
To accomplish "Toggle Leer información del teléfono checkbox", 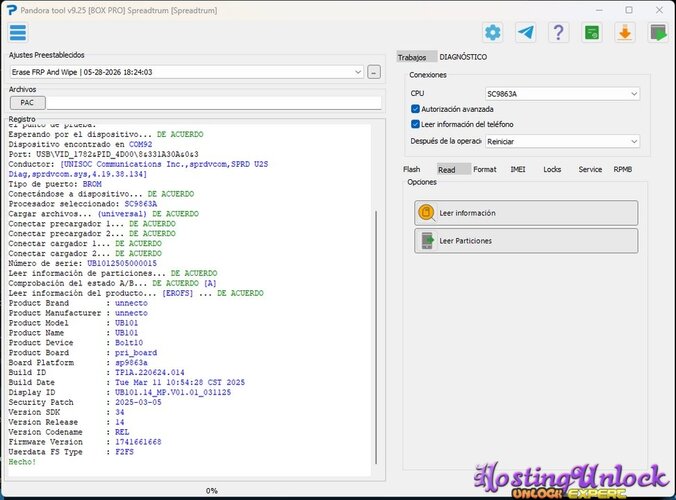I will tap(415, 124).
